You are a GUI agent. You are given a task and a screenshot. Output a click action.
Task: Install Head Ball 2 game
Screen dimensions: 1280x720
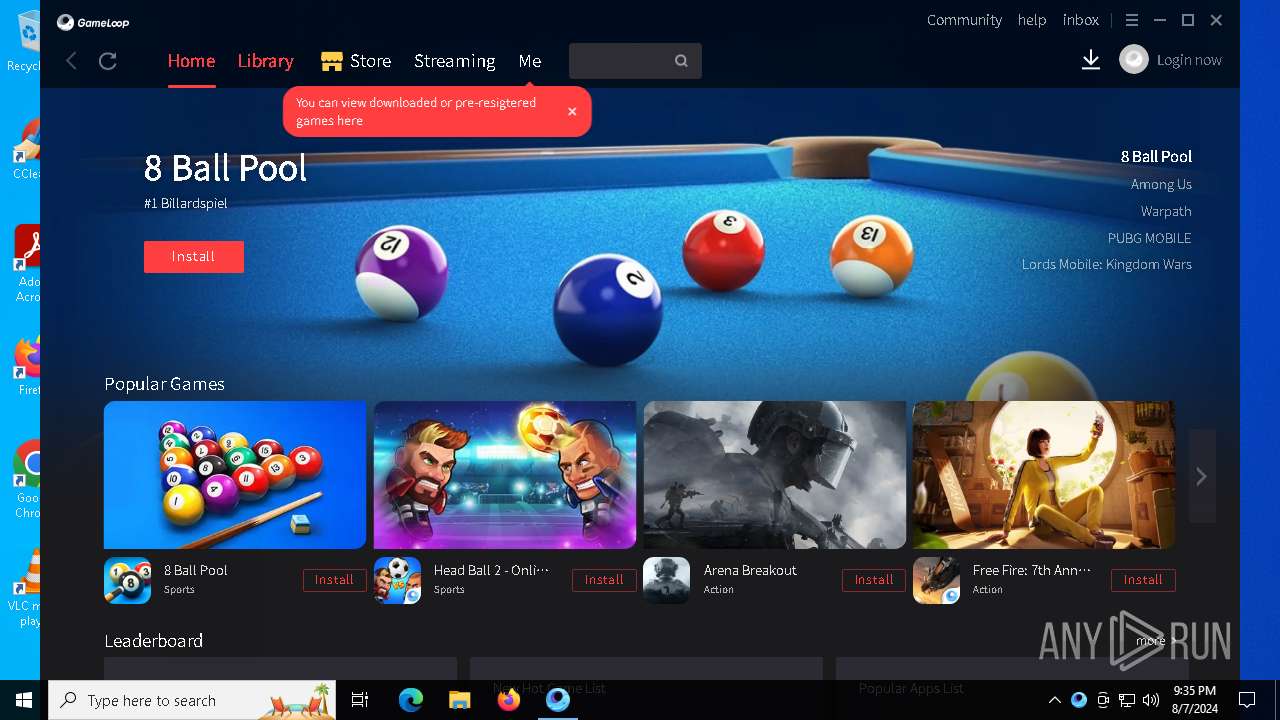tap(604, 580)
